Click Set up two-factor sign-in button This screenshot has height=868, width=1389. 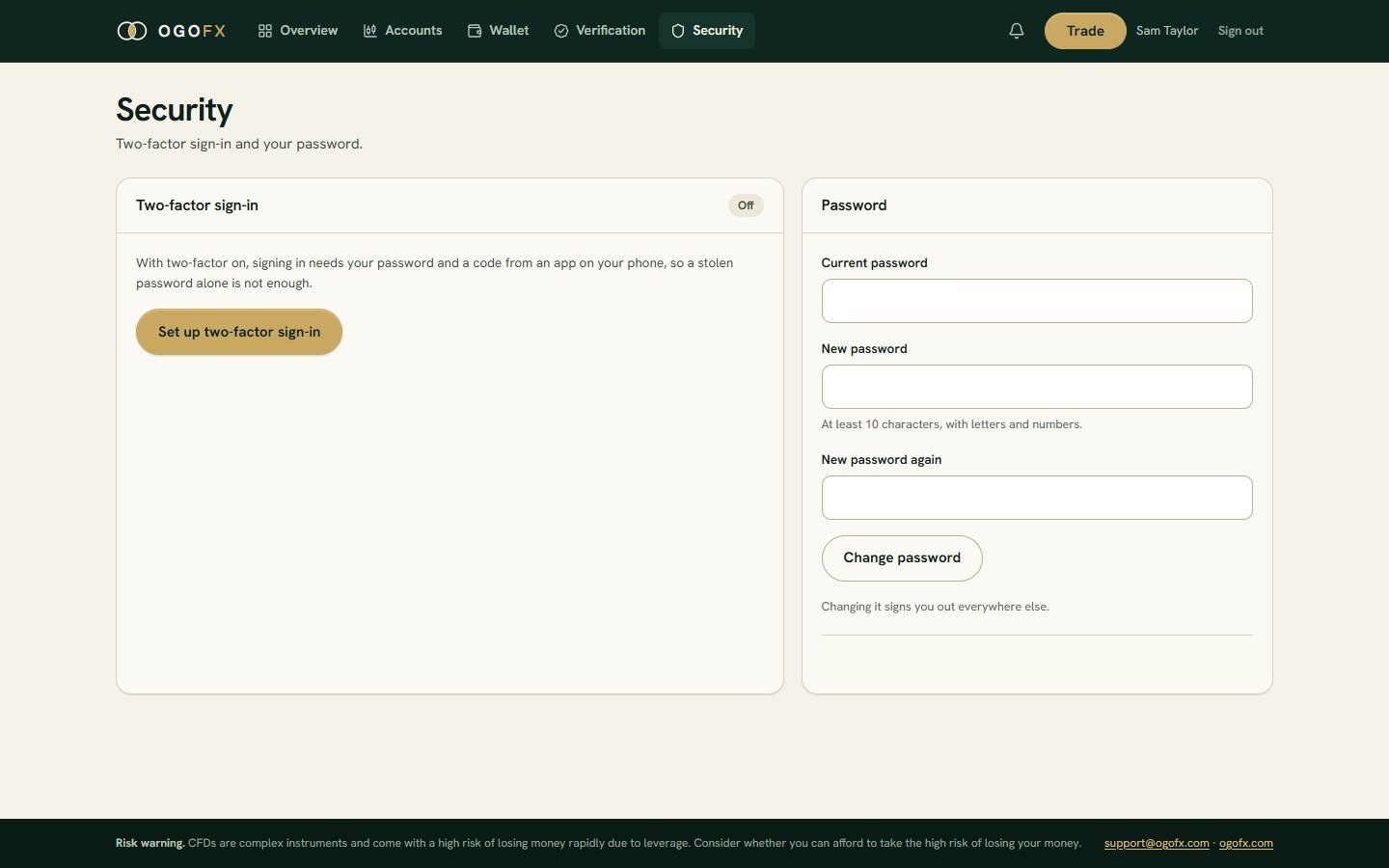239,332
